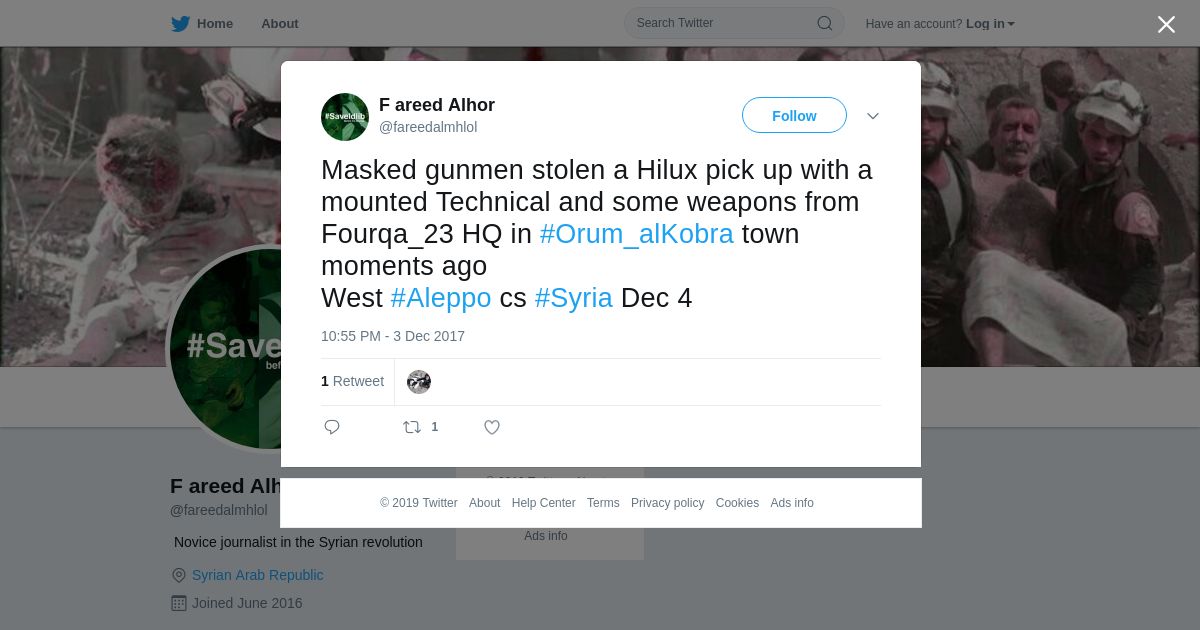This screenshot has width=1200, height=630.
Task: Close the tweet overlay with X
Action: click(1166, 25)
